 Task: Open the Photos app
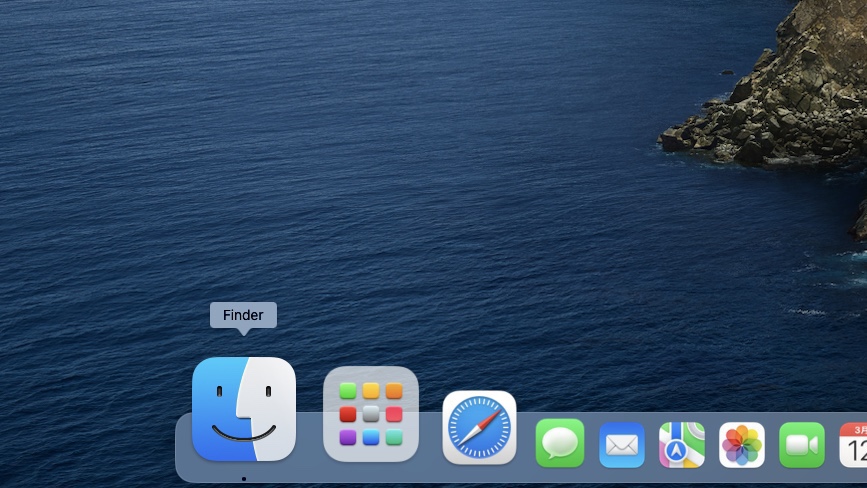tap(742, 445)
